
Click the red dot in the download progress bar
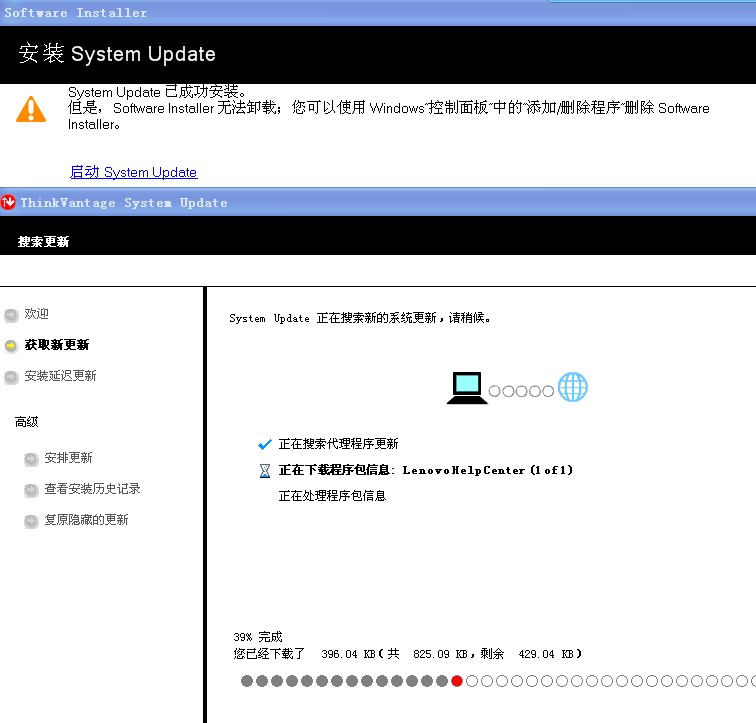click(x=457, y=681)
